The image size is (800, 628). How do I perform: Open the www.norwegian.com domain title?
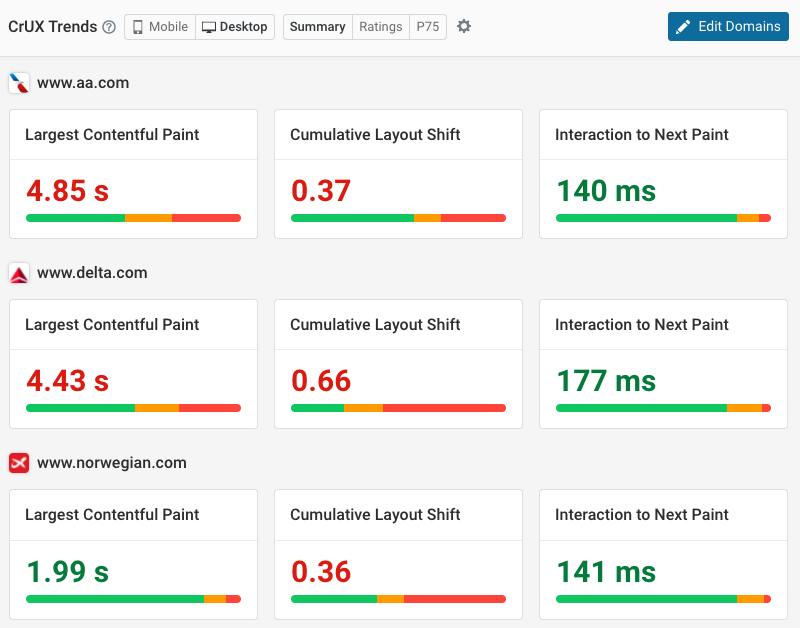[112, 463]
